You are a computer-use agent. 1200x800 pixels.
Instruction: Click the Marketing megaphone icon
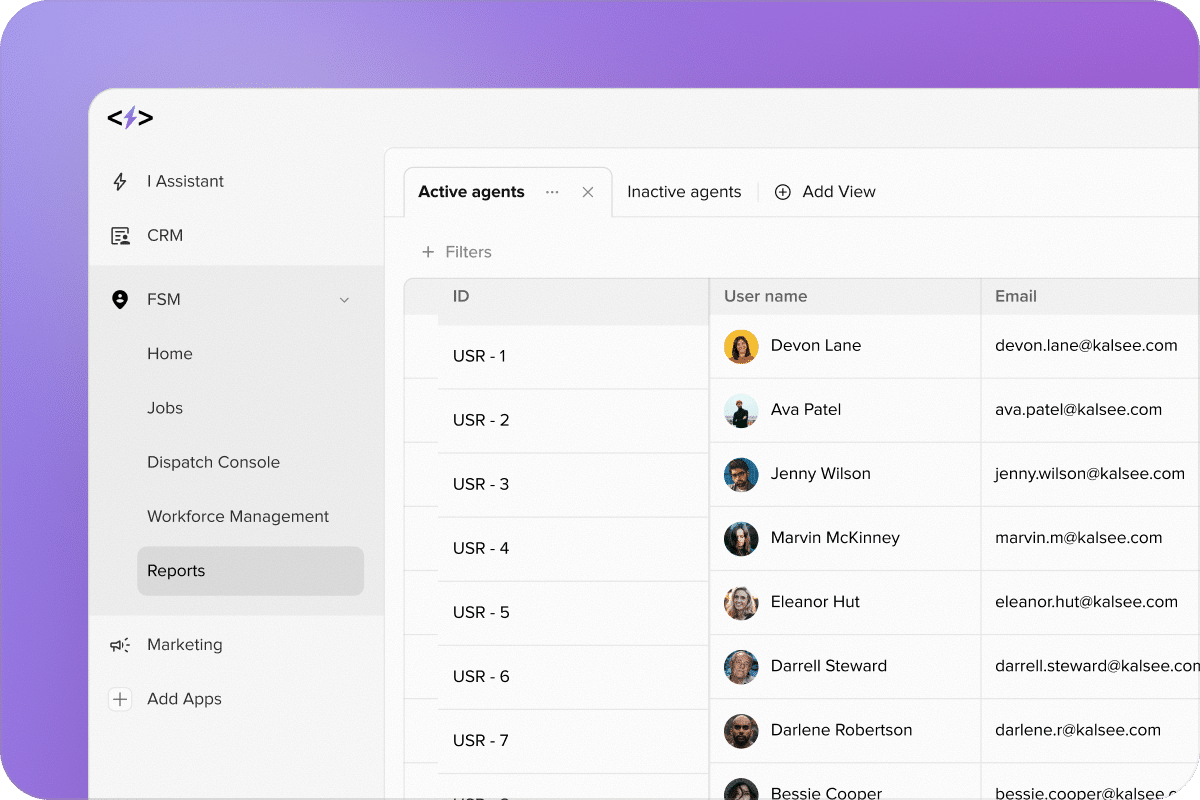(120, 645)
